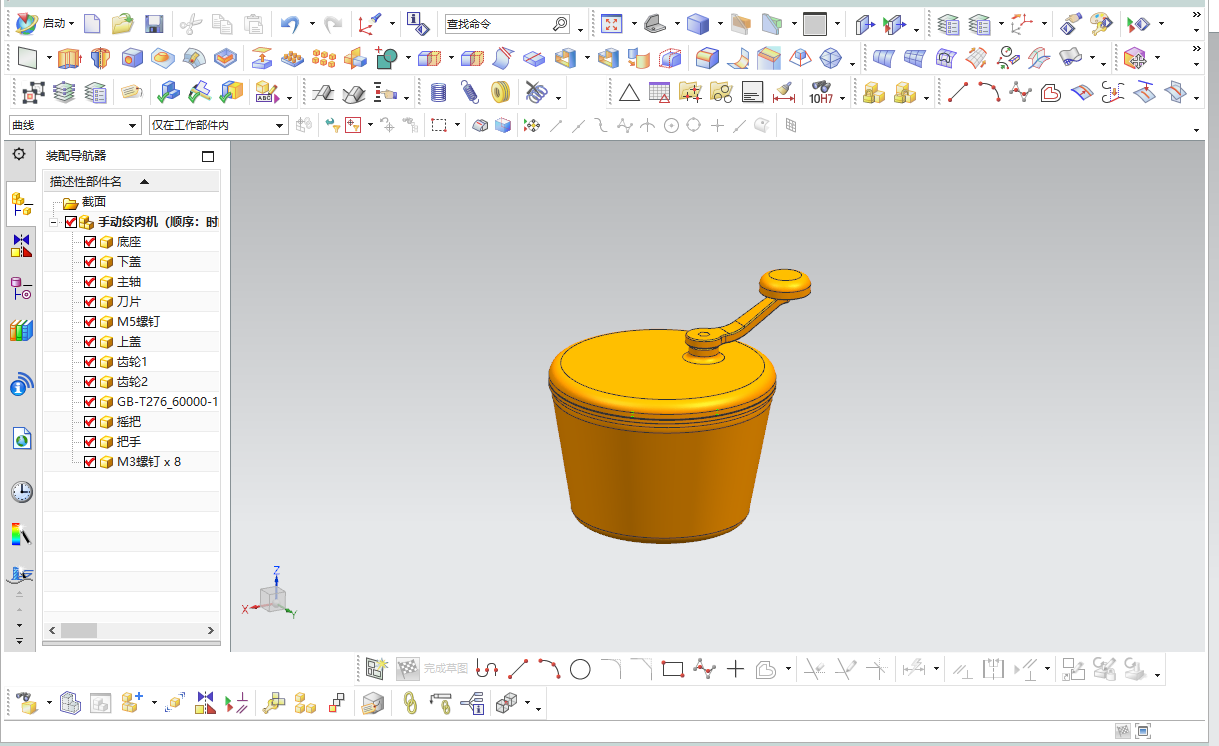This screenshot has width=1219, height=746.
Task: Click the Revolve feature icon
Action: 100,59
